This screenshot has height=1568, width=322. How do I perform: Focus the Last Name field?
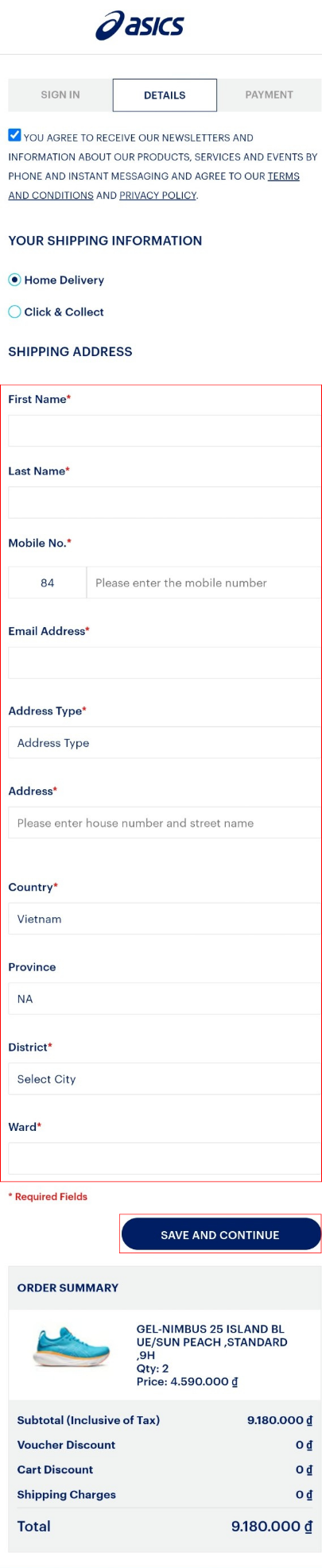point(165,502)
